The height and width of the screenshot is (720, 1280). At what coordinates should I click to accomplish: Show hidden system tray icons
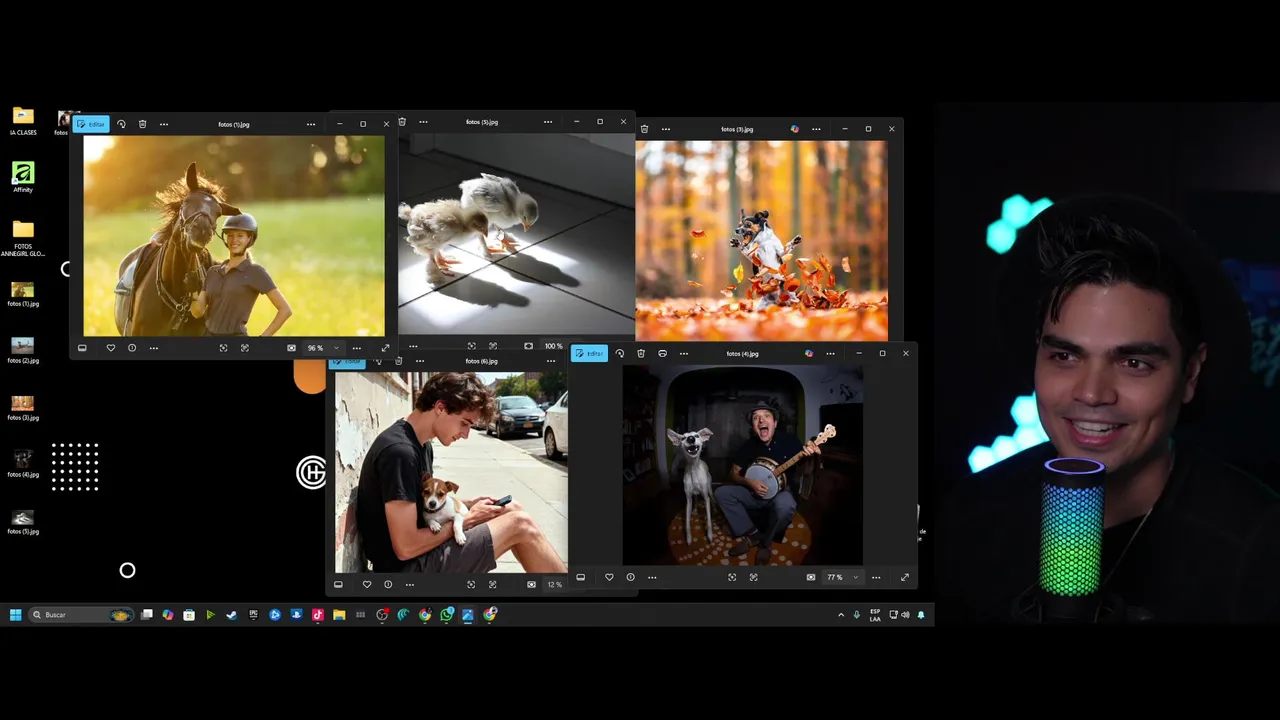pyautogui.click(x=840, y=615)
